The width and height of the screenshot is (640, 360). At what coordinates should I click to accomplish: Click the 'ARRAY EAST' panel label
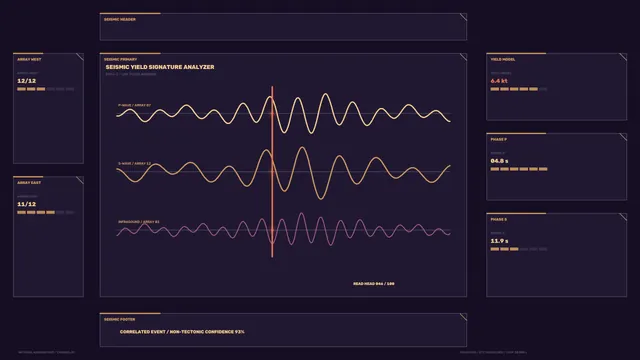tap(29, 182)
